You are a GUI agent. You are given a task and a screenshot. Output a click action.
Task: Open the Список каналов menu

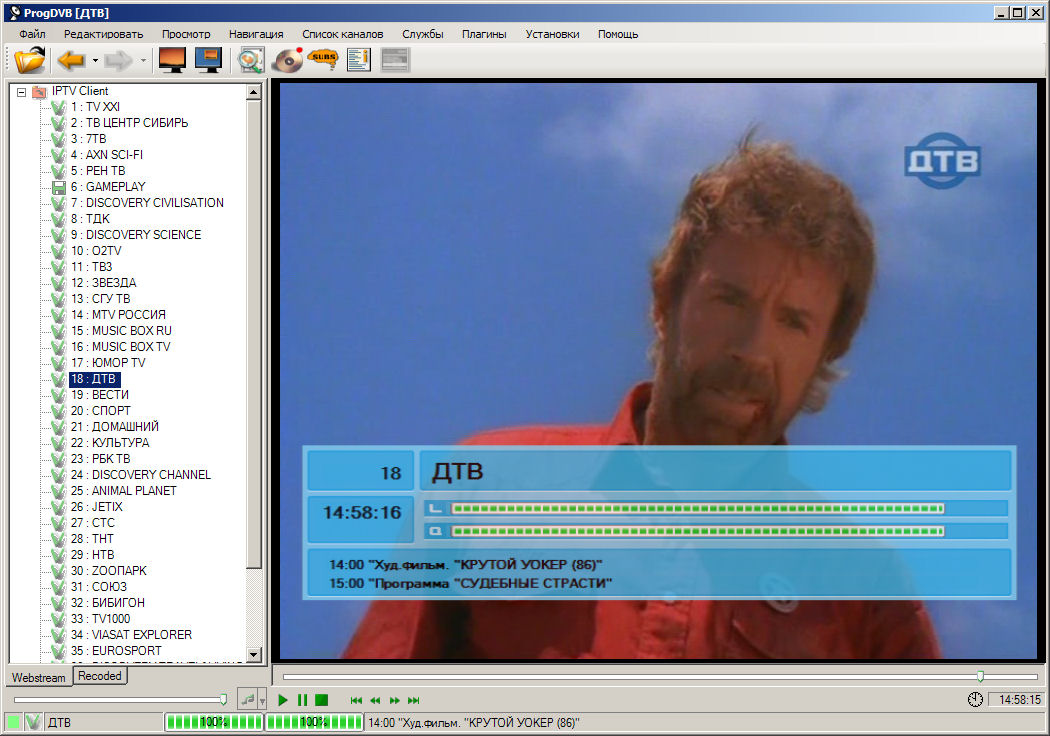tap(342, 34)
